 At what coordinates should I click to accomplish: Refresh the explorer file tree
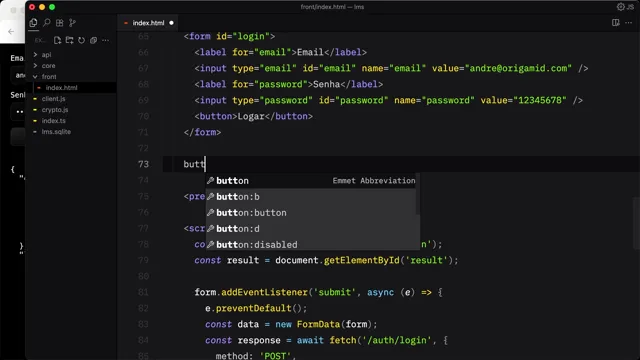point(82,40)
